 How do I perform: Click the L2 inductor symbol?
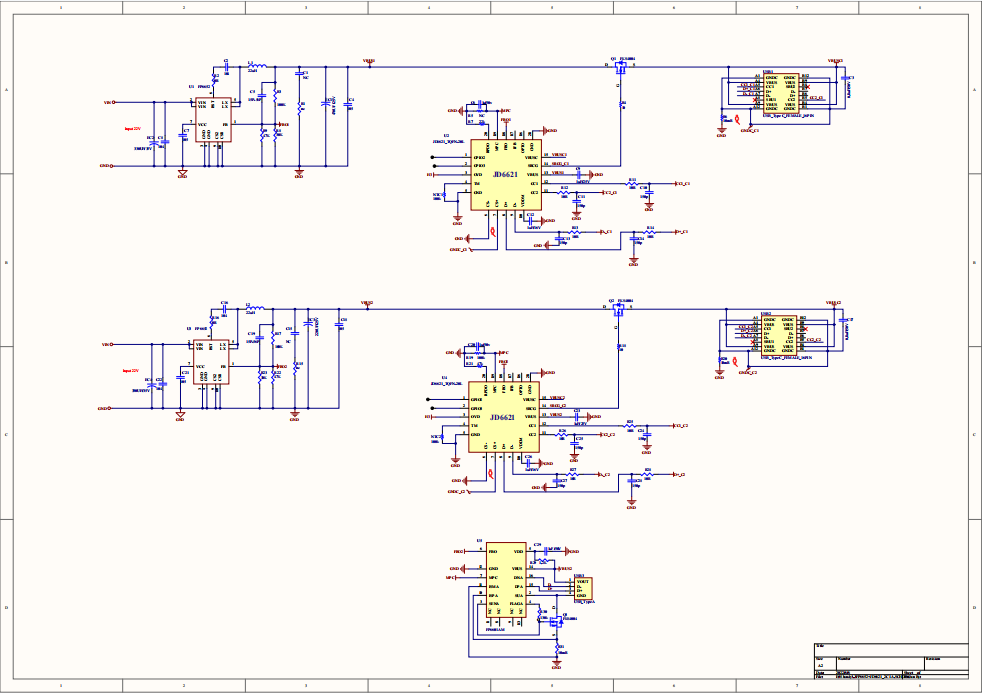pos(255,307)
